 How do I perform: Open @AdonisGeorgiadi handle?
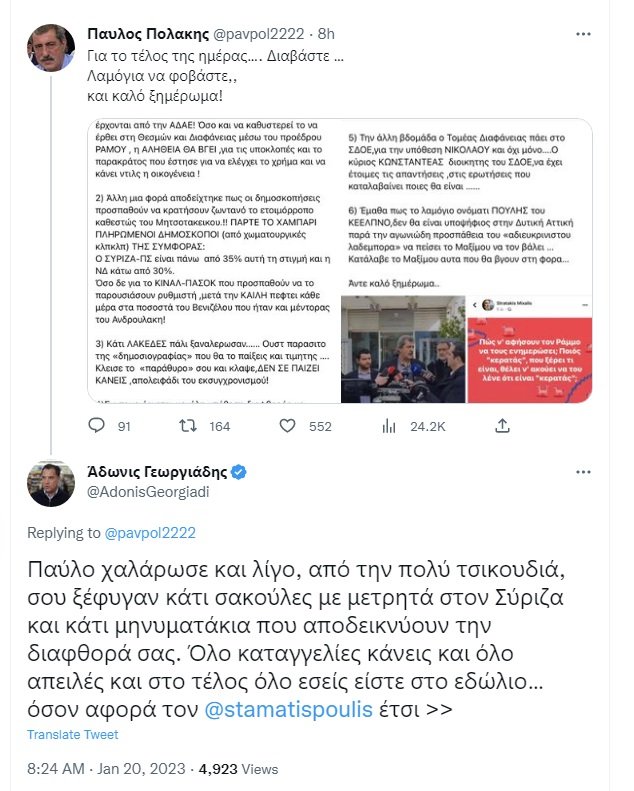click(148, 492)
